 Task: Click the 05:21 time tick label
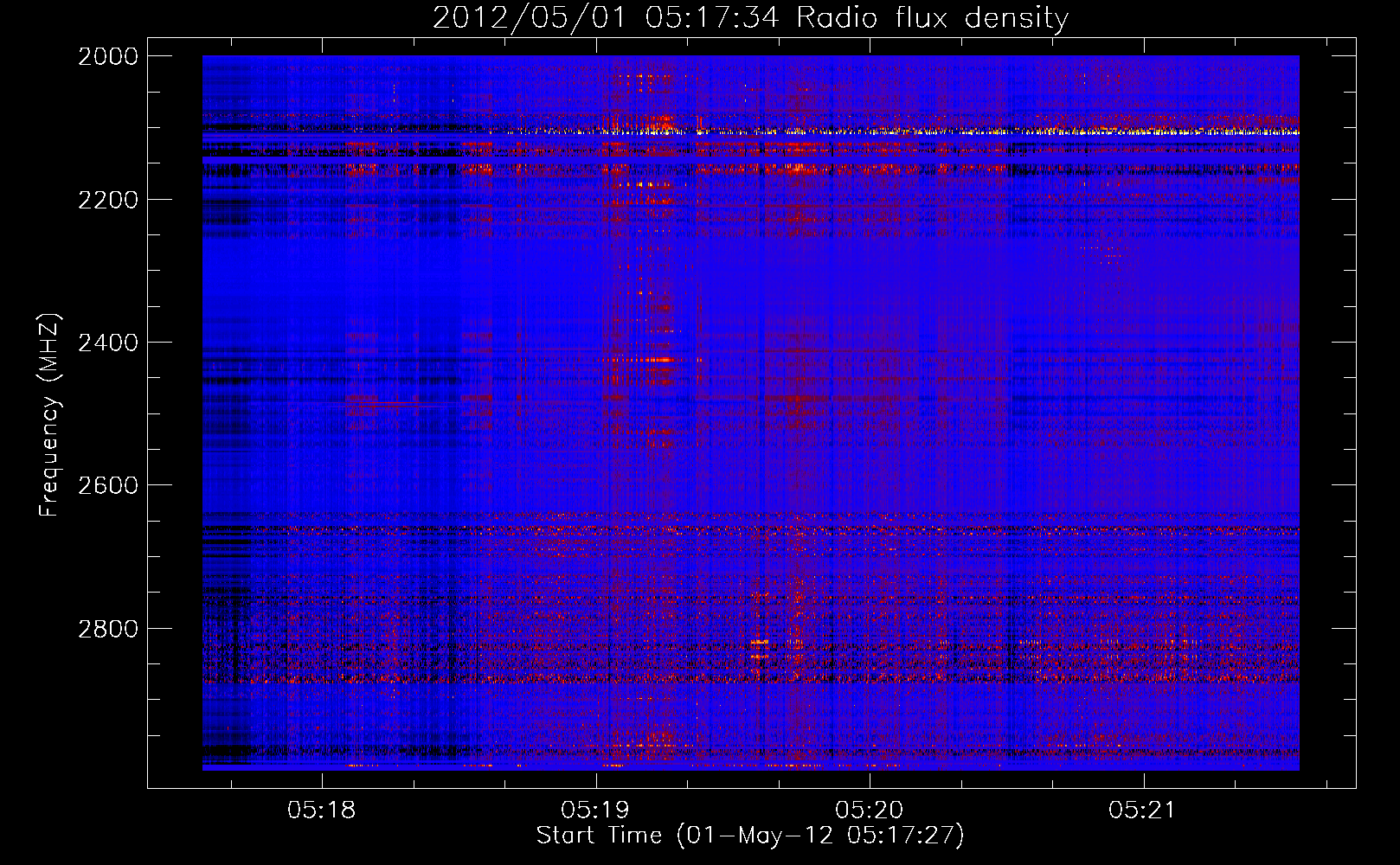[x=1143, y=810]
